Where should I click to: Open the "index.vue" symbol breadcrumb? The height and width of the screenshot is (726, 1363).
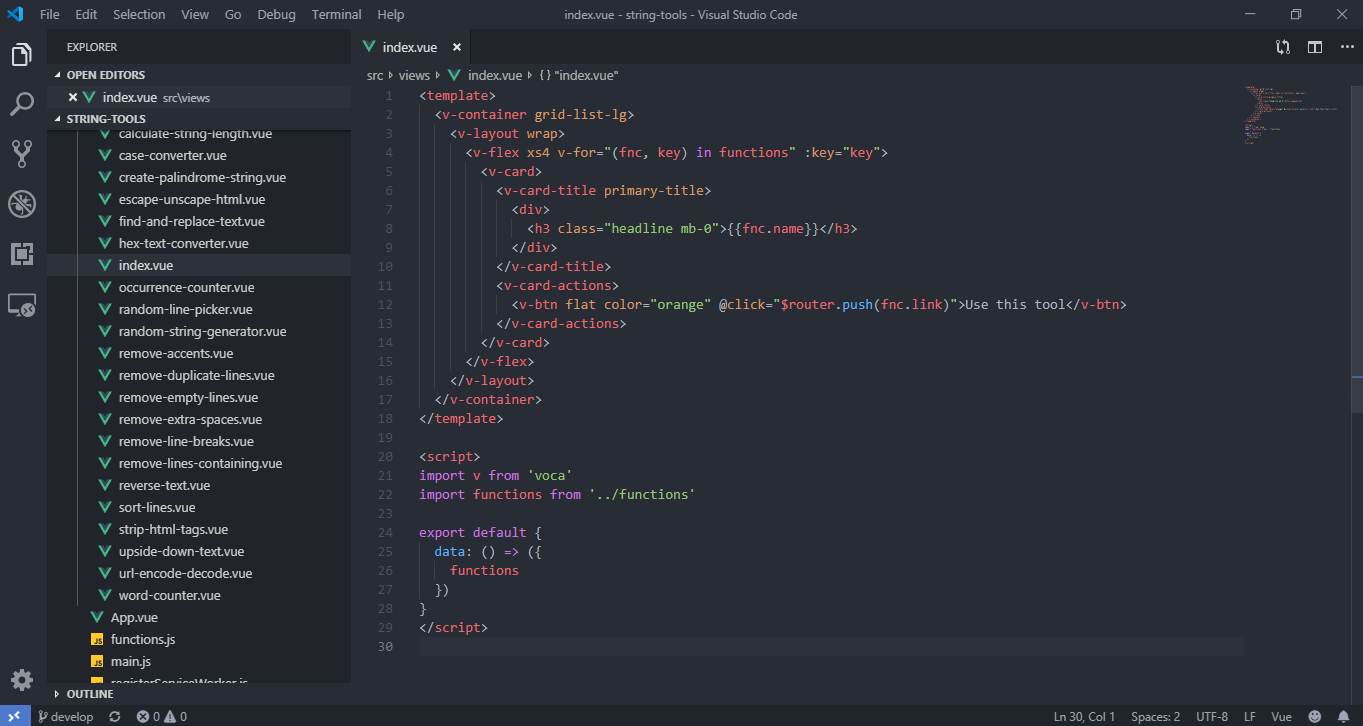pyautogui.click(x=579, y=75)
